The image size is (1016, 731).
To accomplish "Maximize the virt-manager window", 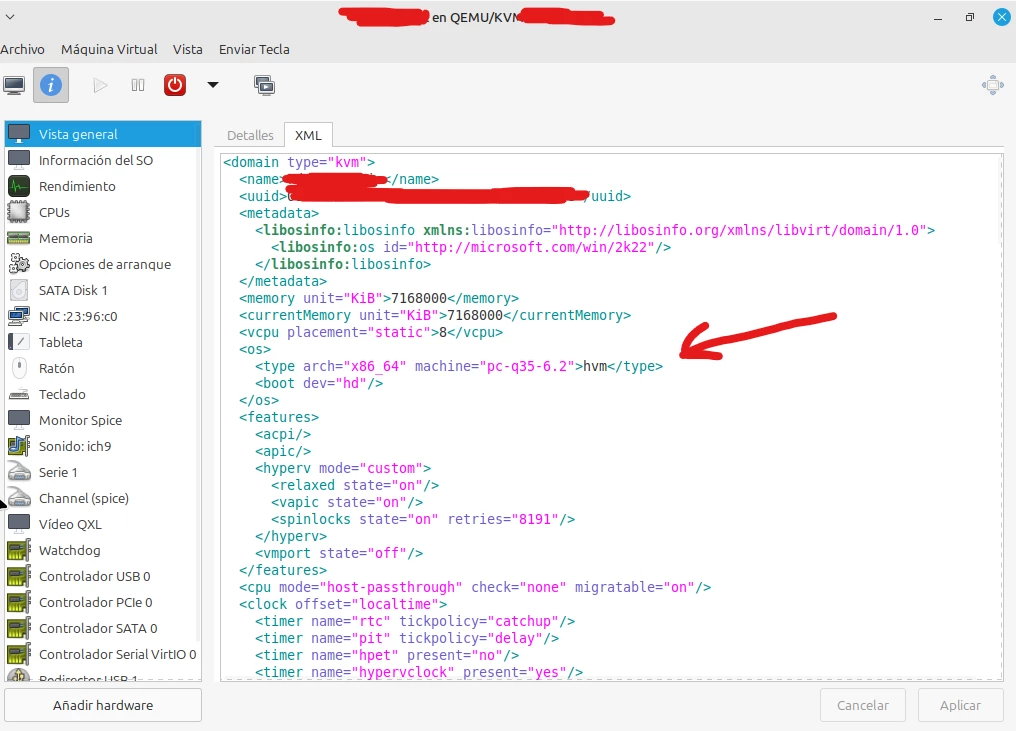I will click(x=969, y=17).
